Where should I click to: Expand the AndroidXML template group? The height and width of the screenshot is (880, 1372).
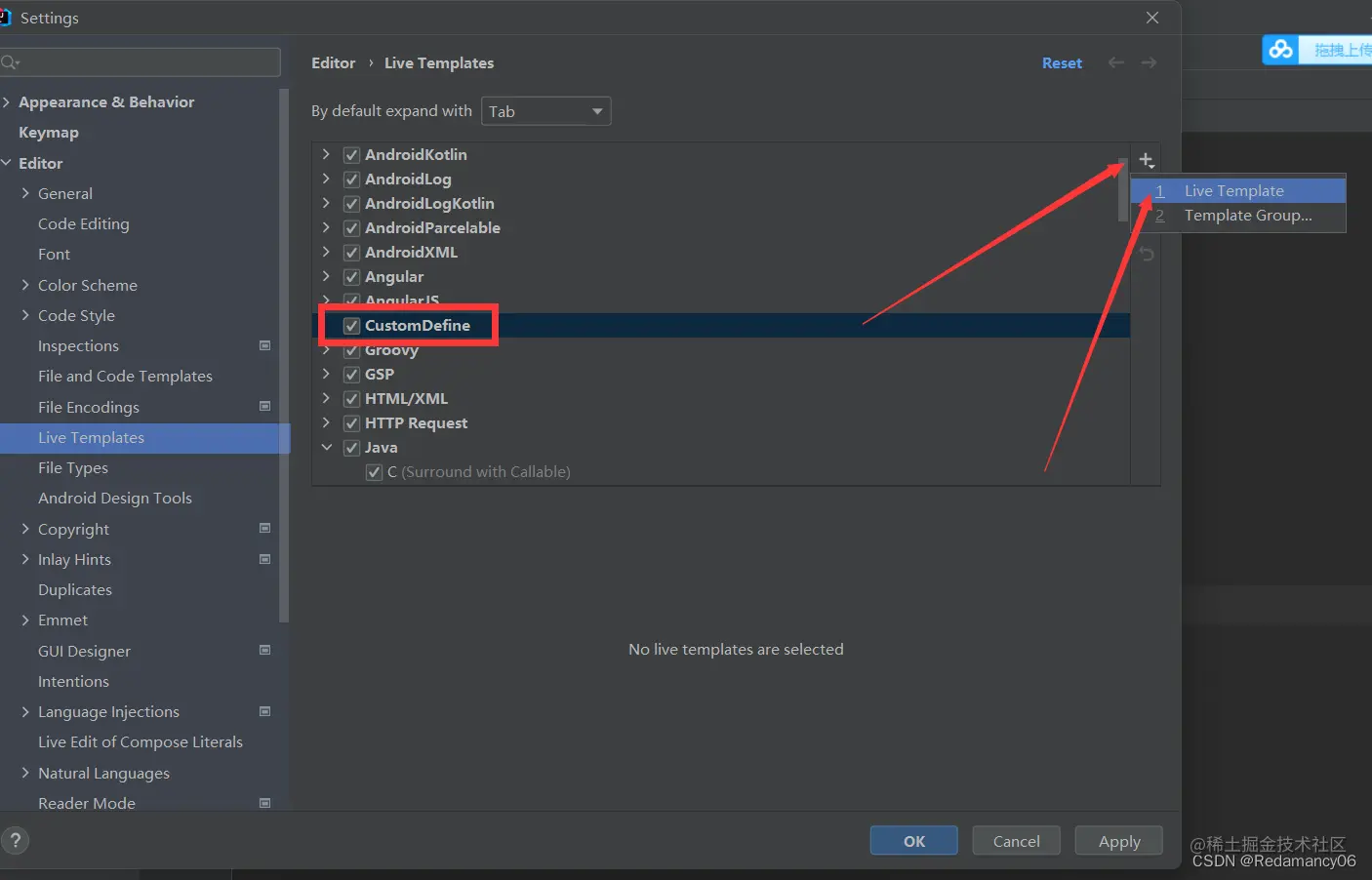pyautogui.click(x=326, y=252)
